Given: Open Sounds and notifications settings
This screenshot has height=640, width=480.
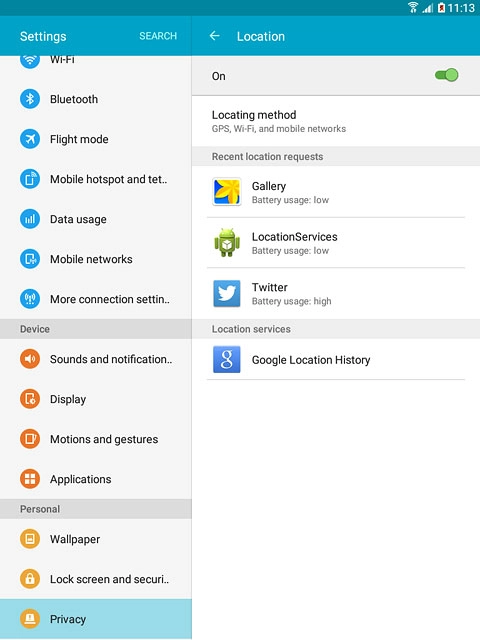Looking at the screenshot, I should click(96, 359).
